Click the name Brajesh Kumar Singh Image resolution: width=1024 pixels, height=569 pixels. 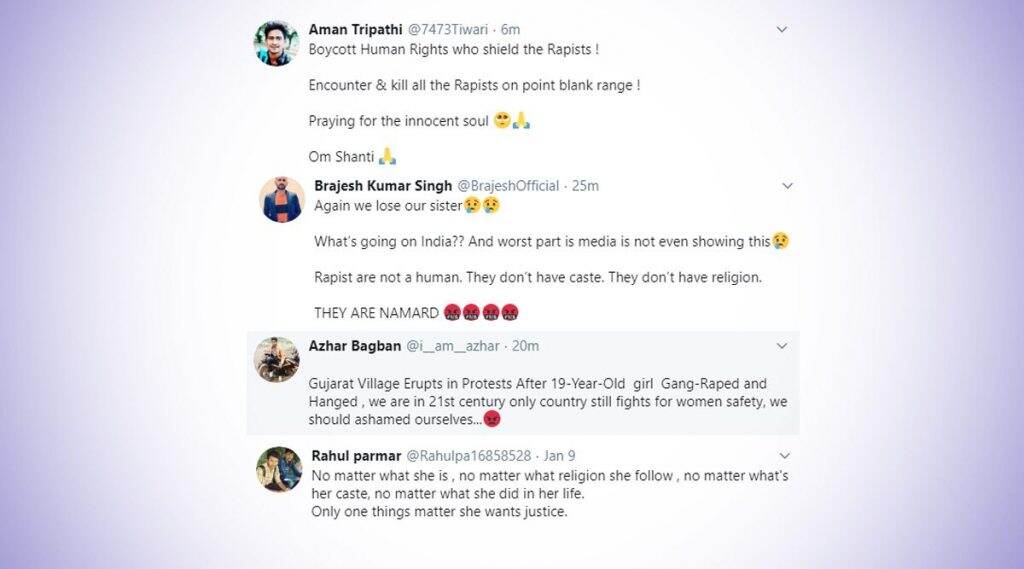[x=383, y=186]
